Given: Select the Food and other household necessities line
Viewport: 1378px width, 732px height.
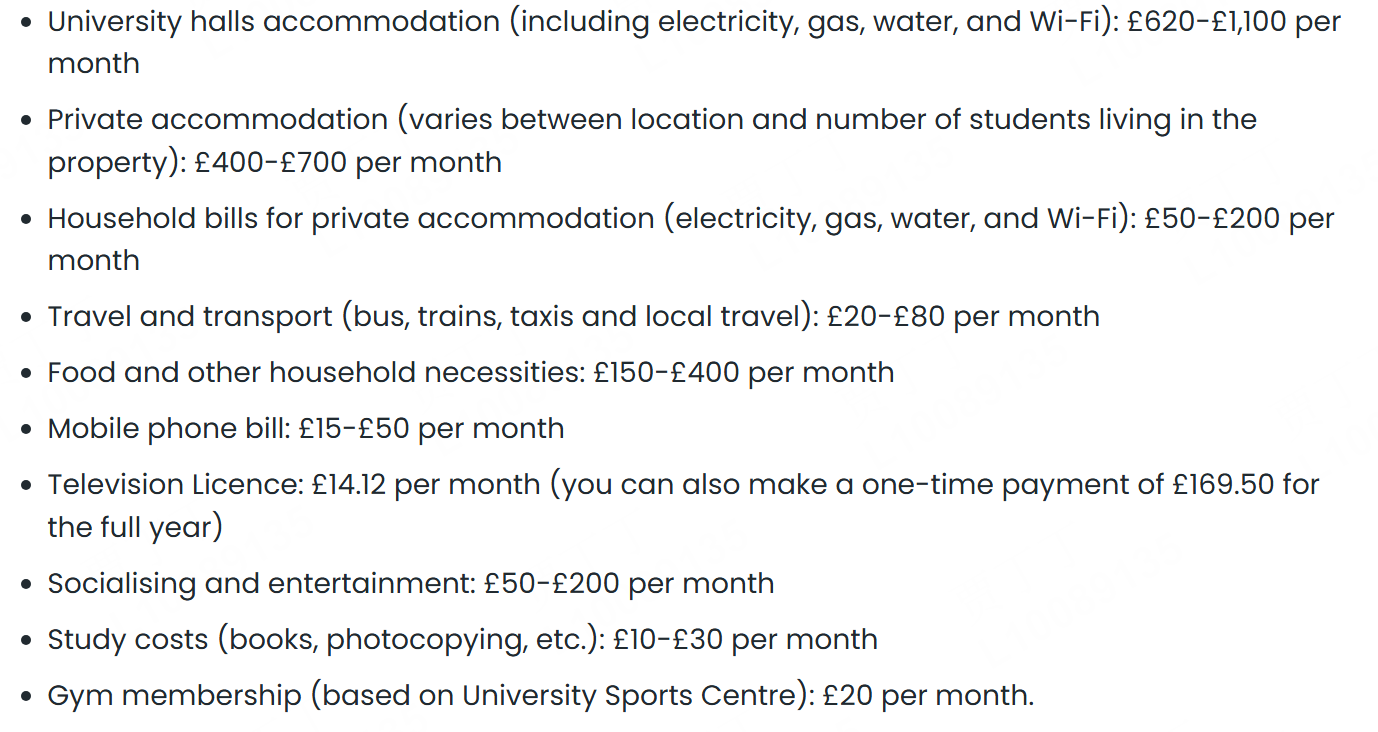Looking at the screenshot, I should pyautogui.click(x=471, y=373).
